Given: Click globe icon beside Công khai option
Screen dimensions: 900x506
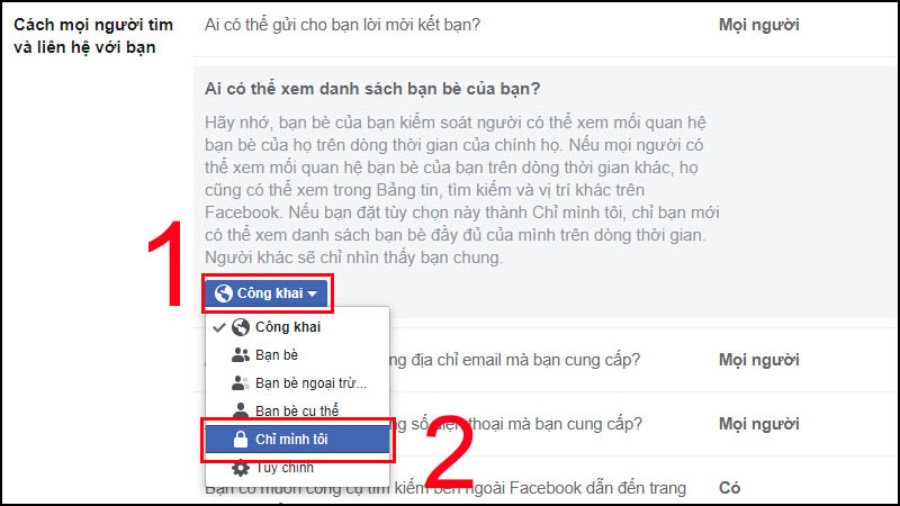Looking at the screenshot, I should pos(240,327).
